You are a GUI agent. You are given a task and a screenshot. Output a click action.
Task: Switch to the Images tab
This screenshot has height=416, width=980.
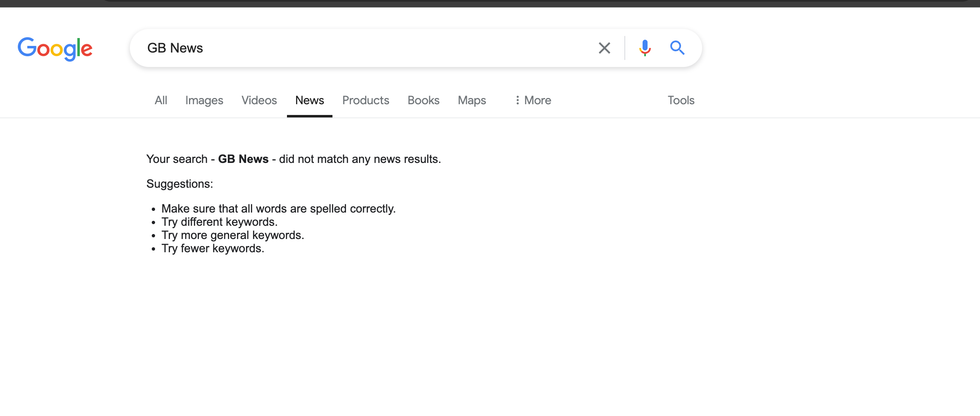tap(204, 101)
